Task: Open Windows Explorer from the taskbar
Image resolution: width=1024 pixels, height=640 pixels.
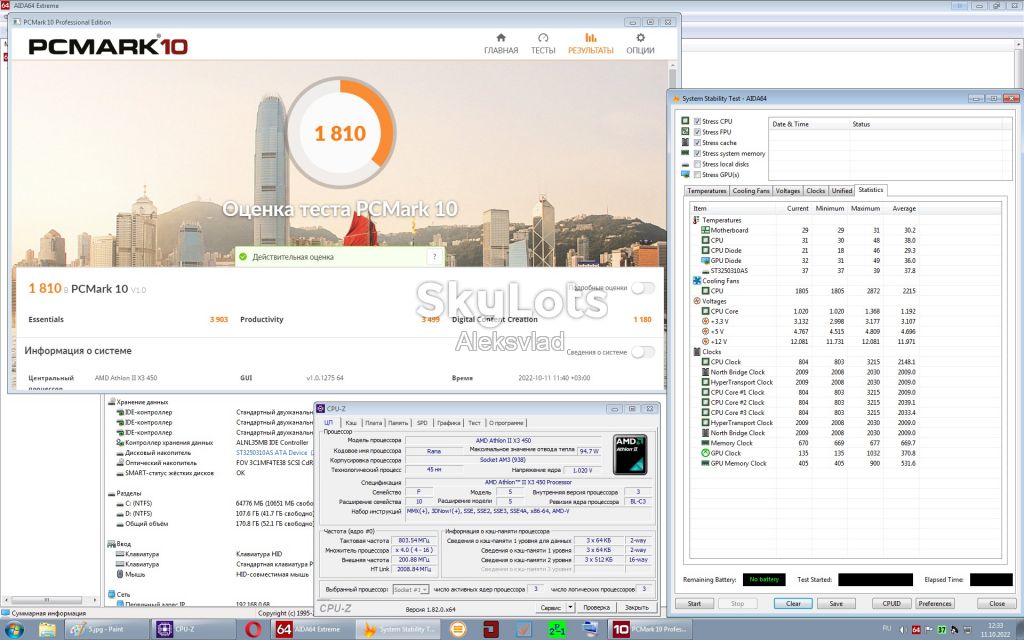Action: click(47, 630)
